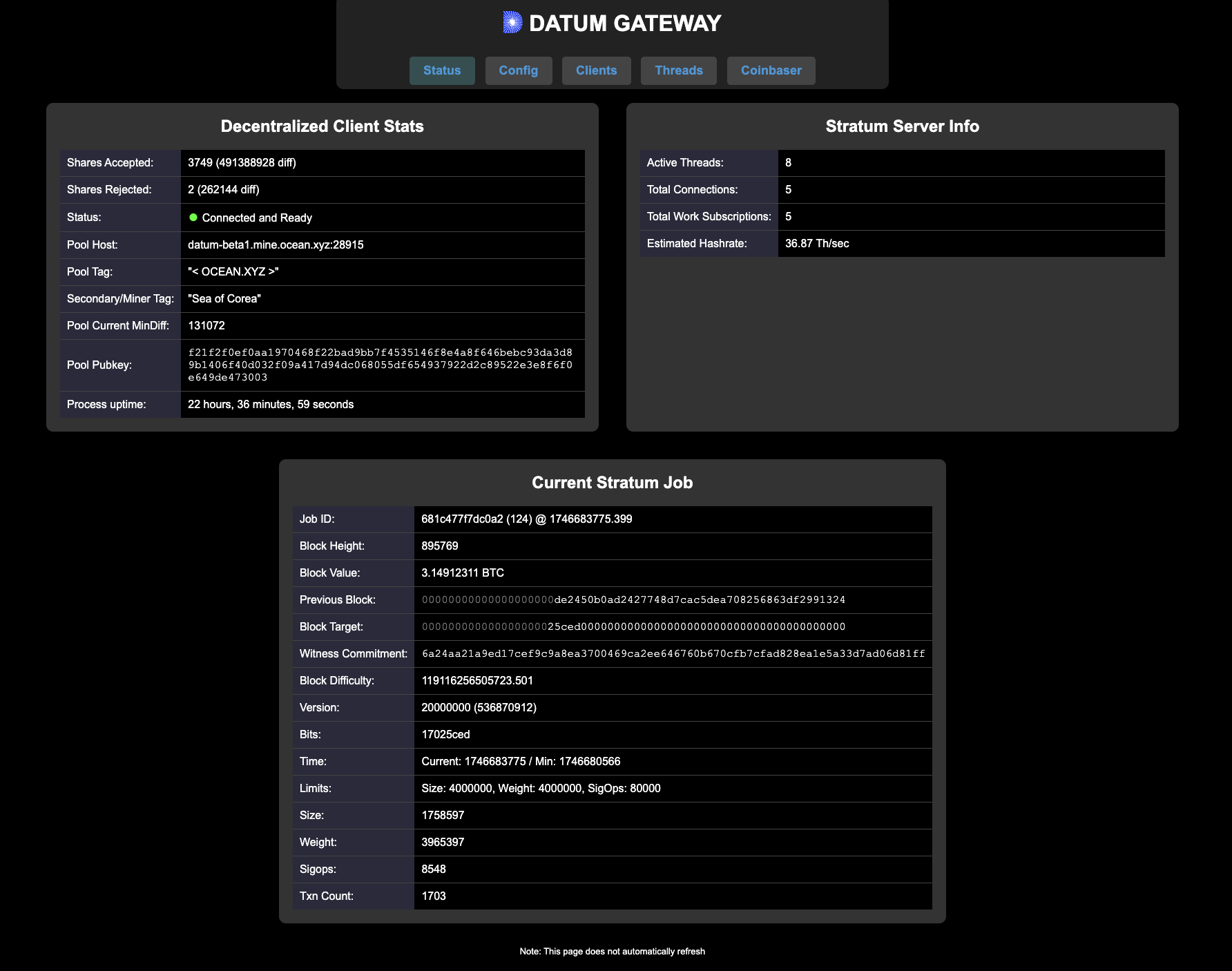Click the Witness Commitment hash value

click(x=673, y=654)
